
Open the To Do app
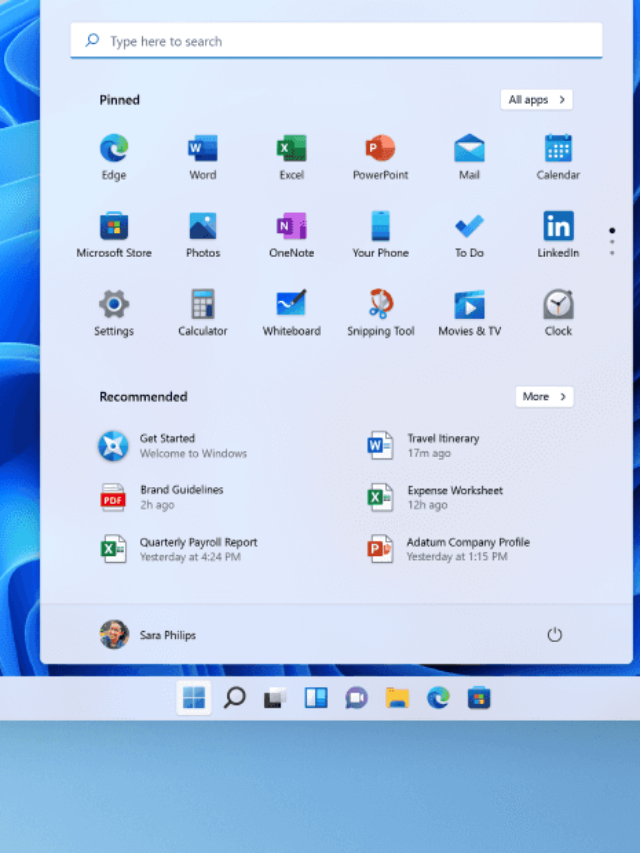click(x=469, y=227)
